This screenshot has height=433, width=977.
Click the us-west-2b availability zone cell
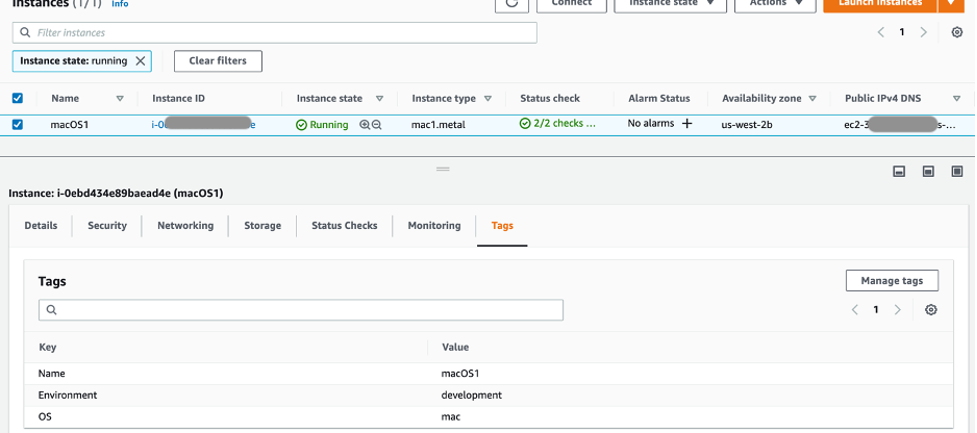click(x=747, y=125)
